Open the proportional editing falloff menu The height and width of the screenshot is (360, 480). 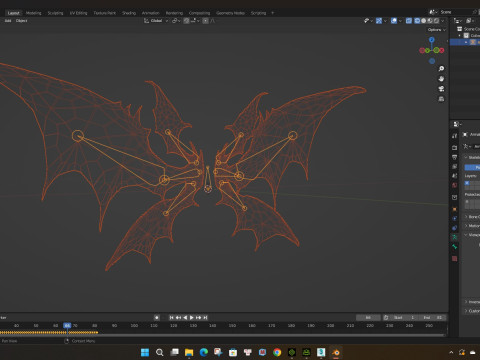coord(213,21)
